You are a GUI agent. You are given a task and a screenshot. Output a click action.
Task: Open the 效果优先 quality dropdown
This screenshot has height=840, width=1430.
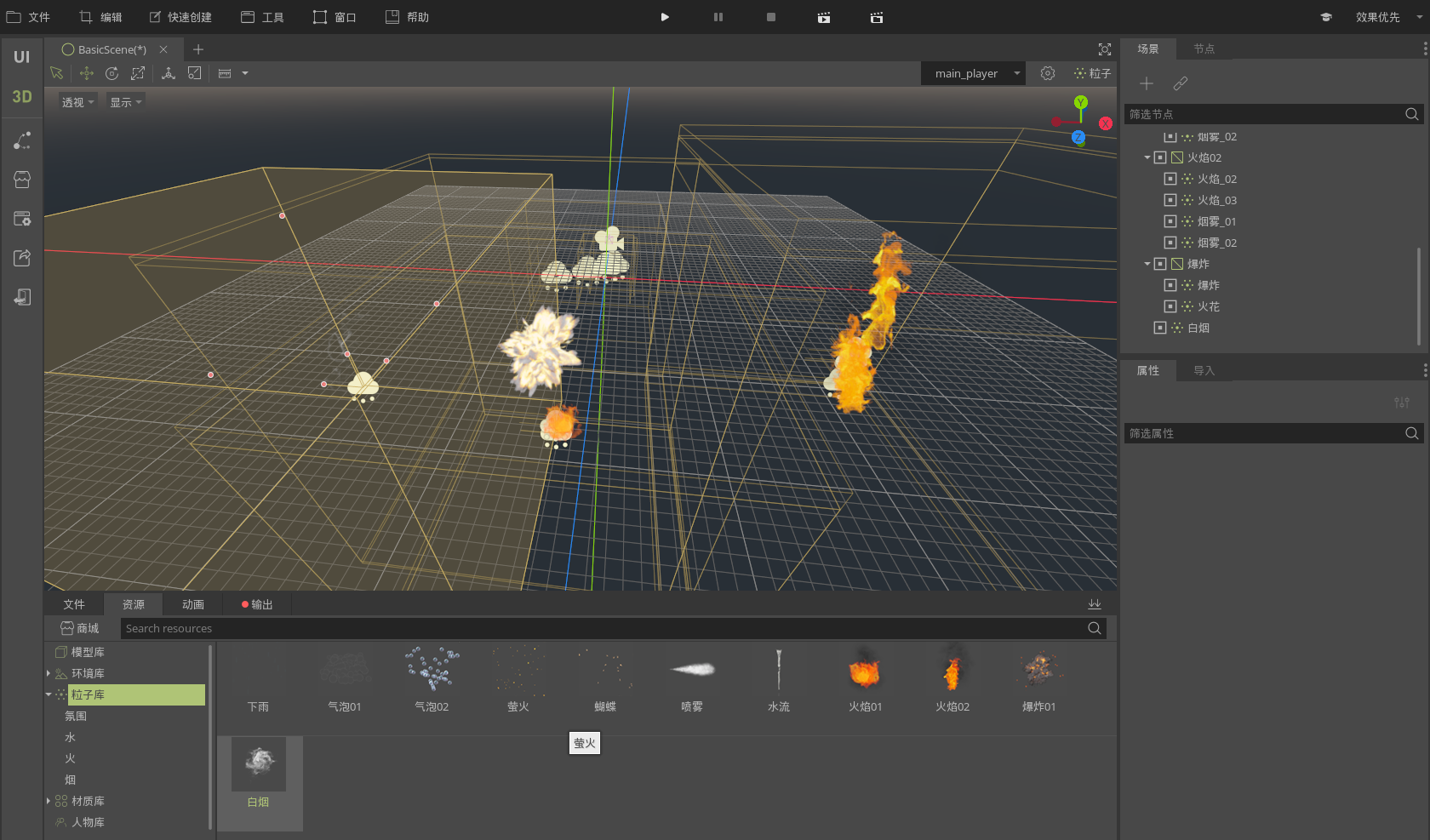[1387, 17]
